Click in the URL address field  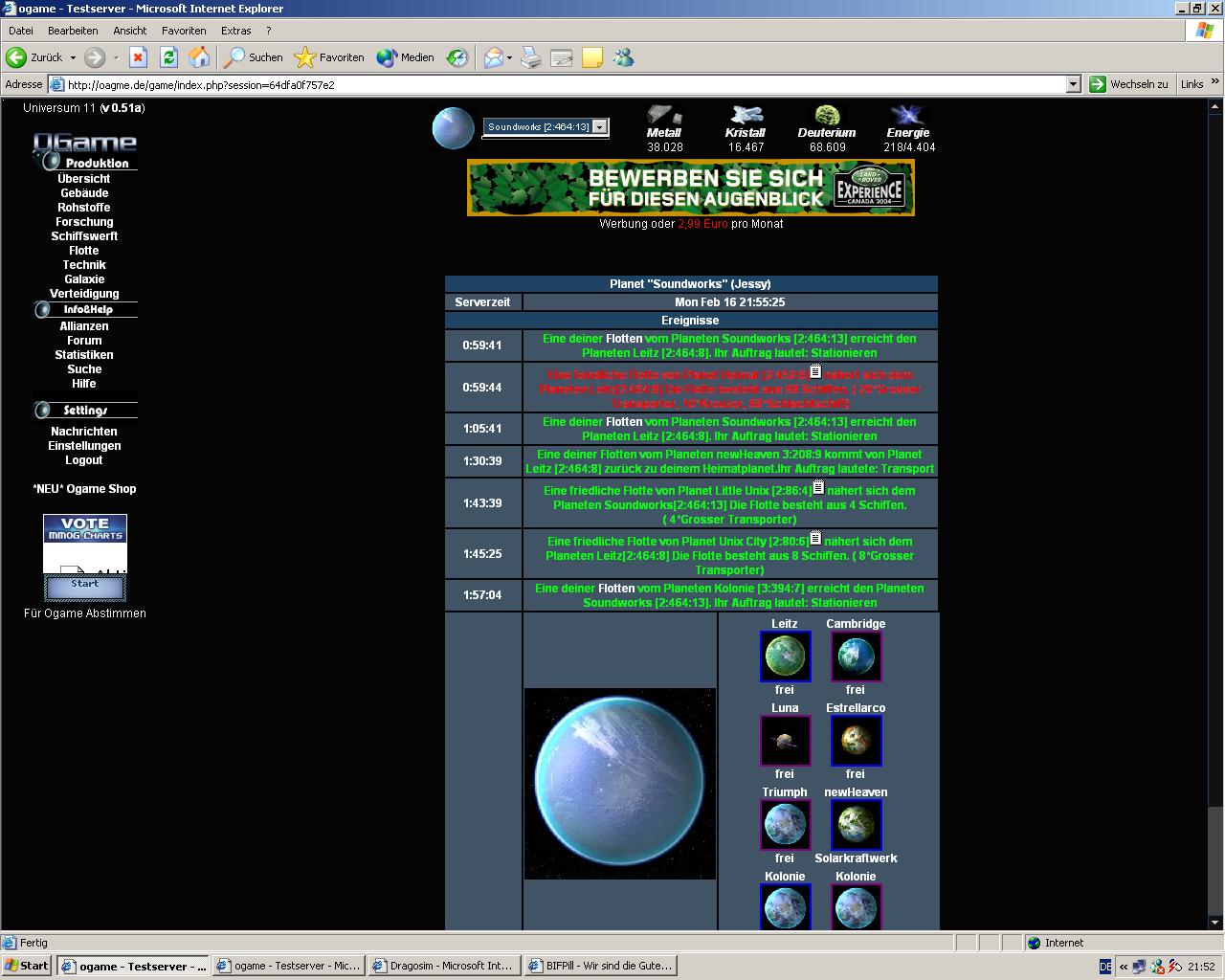565,84
